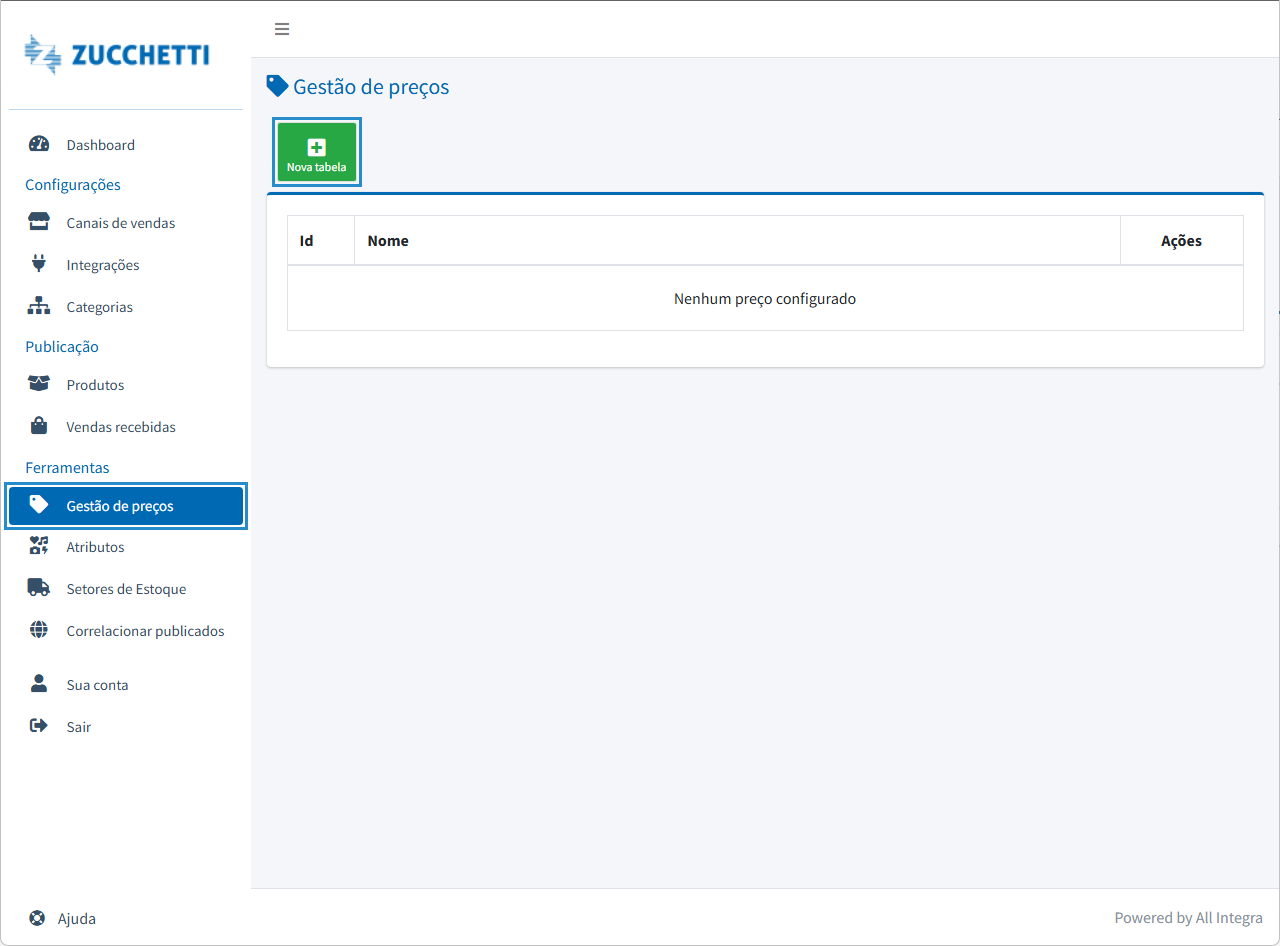Click the Setores de Estoque truck icon
This screenshot has height=946, width=1280.
[x=39, y=588]
